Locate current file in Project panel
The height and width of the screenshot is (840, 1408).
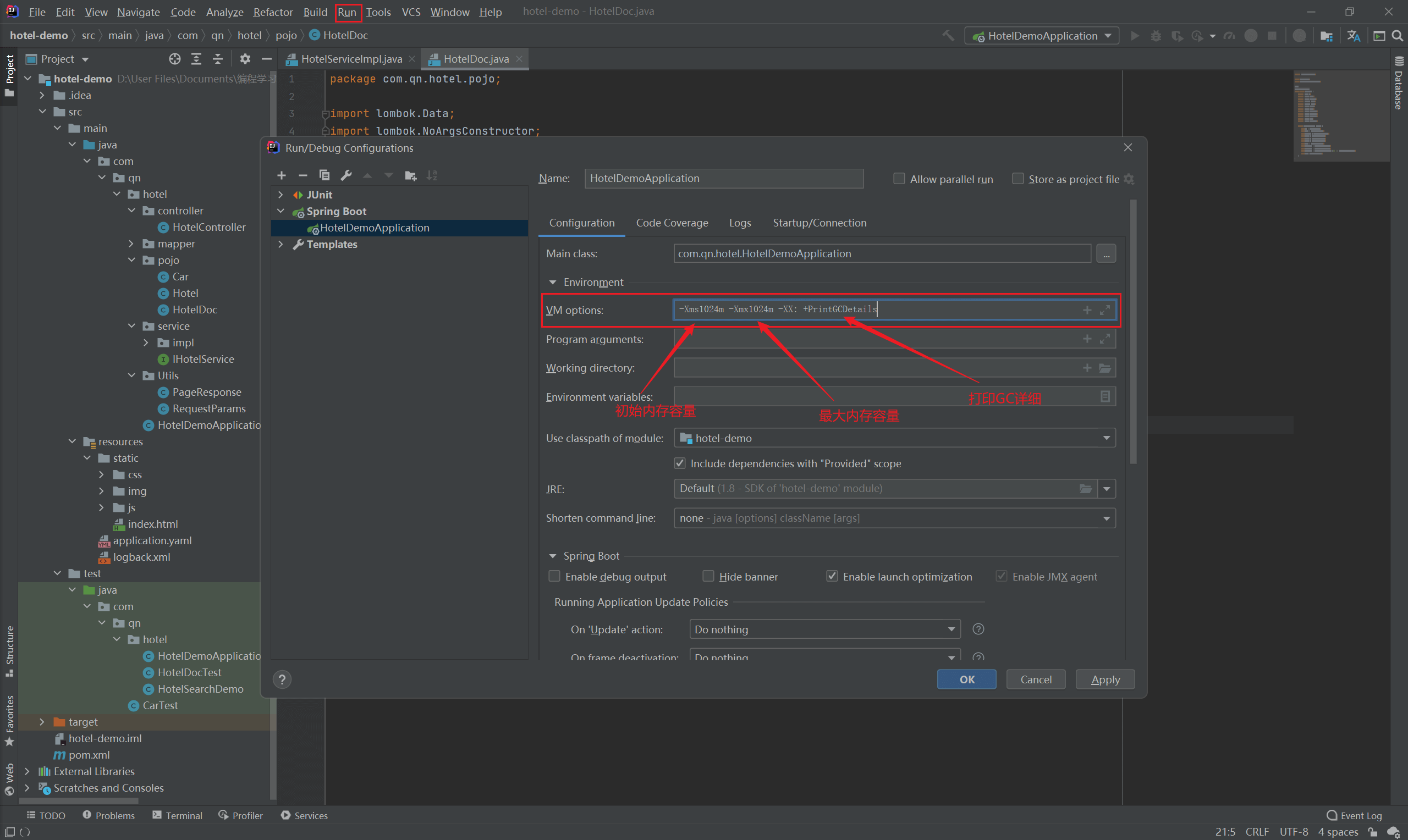click(x=175, y=59)
